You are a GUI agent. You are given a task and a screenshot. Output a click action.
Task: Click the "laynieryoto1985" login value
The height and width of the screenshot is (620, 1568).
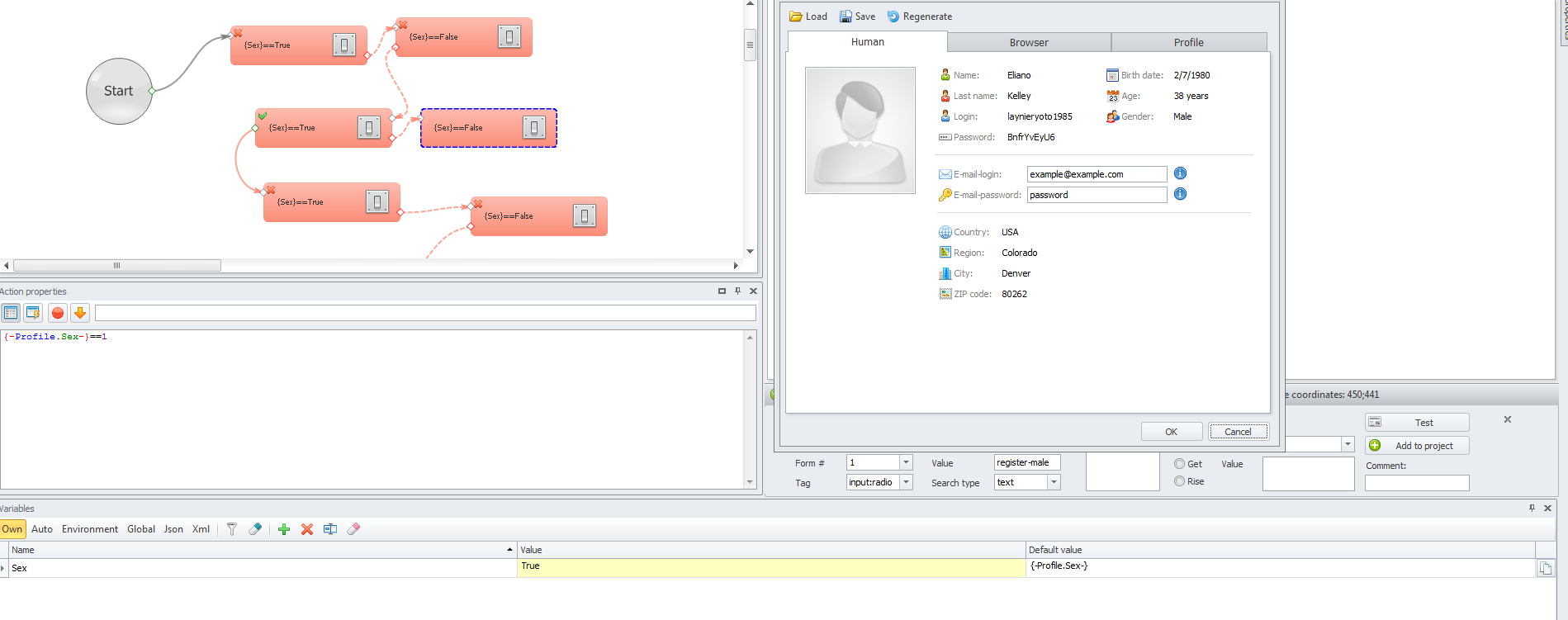pyautogui.click(x=1040, y=116)
